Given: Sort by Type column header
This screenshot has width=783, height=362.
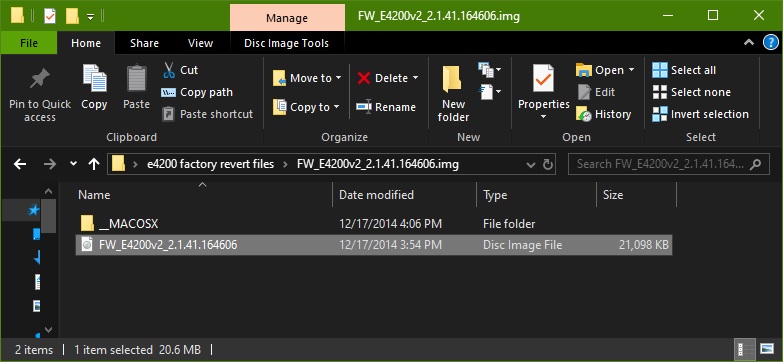Looking at the screenshot, I should (537, 195).
